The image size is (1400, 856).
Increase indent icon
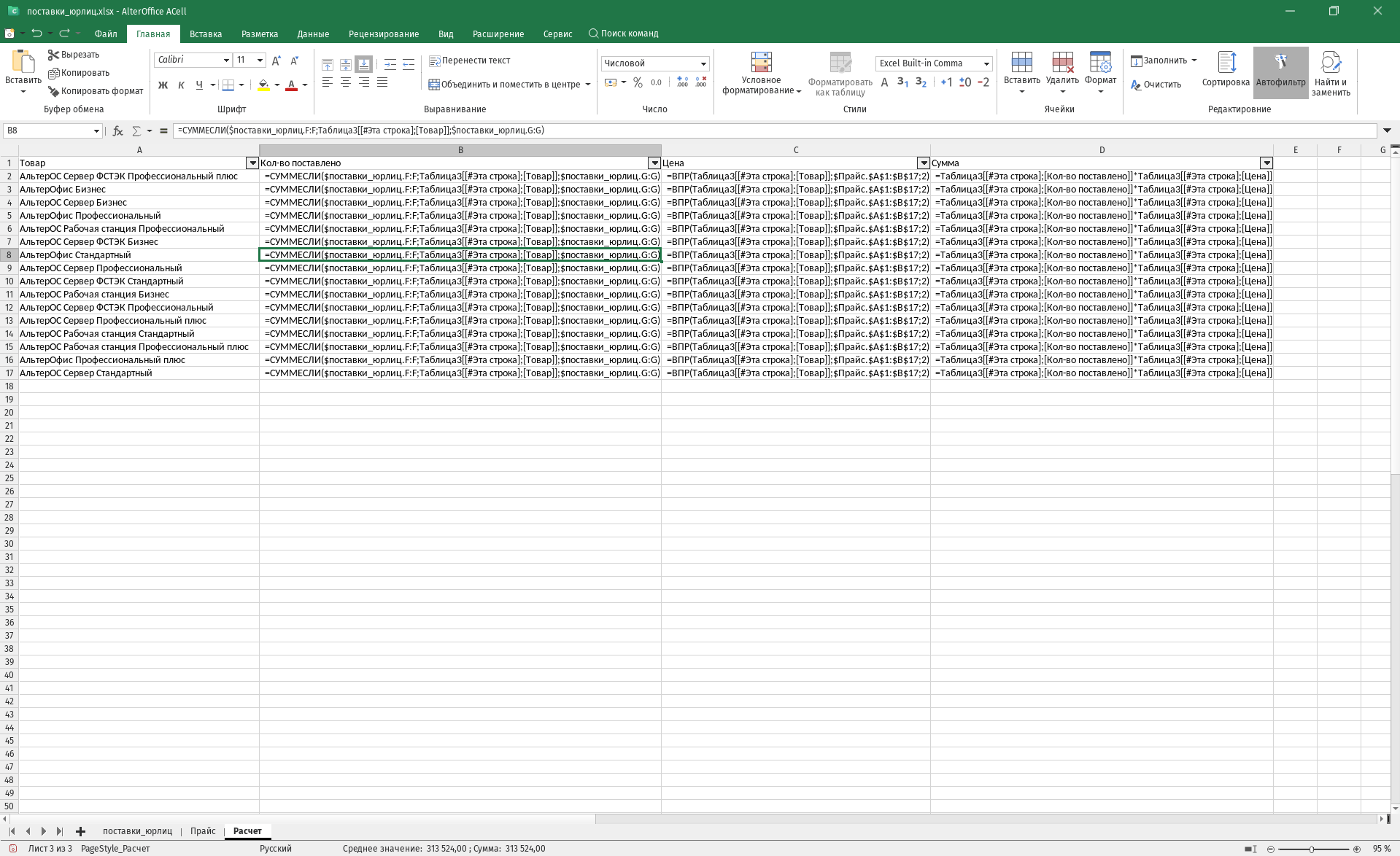click(x=390, y=64)
